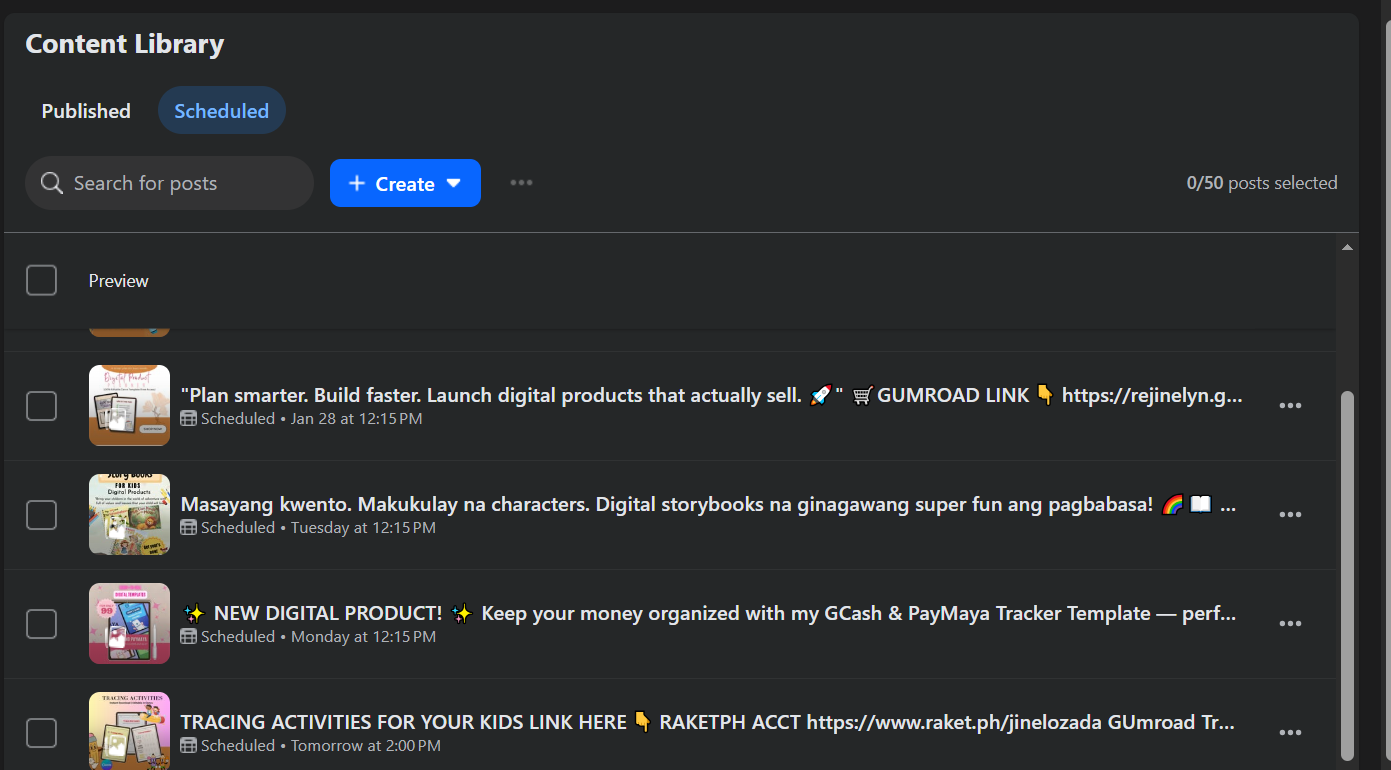Check the Masayang kwento post checkbox
The height and width of the screenshot is (770, 1391).
tap(41, 515)
